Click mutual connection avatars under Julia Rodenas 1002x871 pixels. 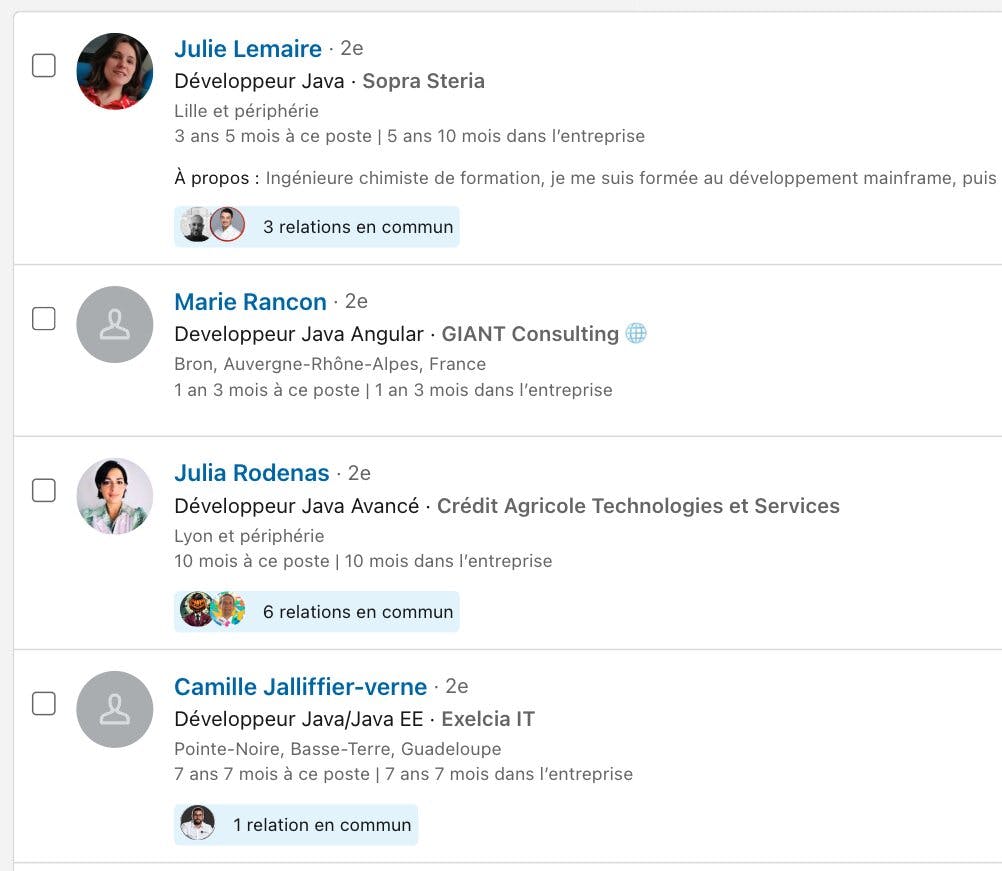coord(212,610)
